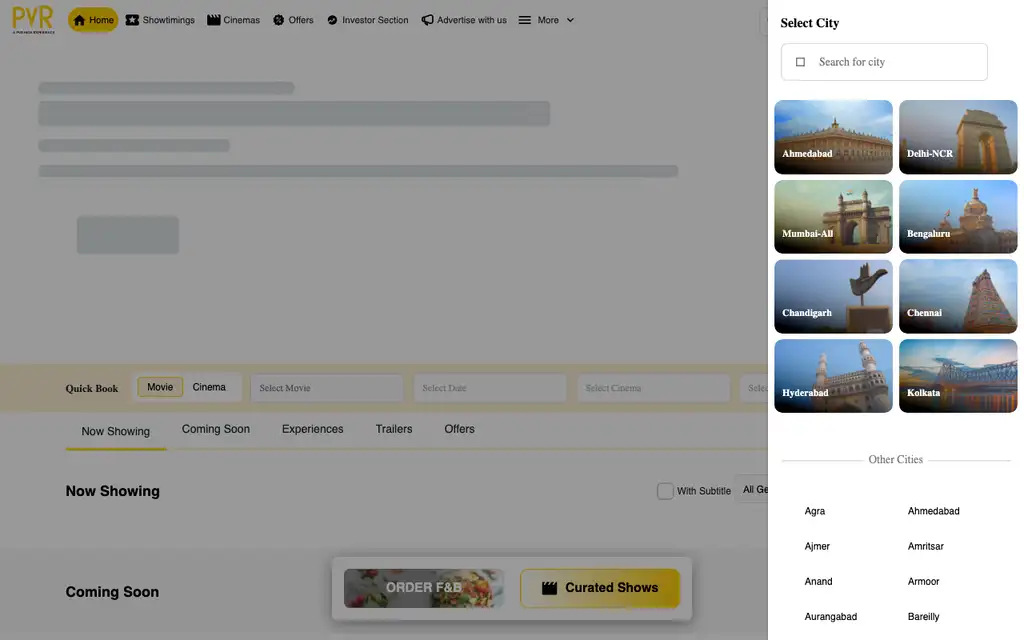Open the Offers item in top navigation

[293, 20]
